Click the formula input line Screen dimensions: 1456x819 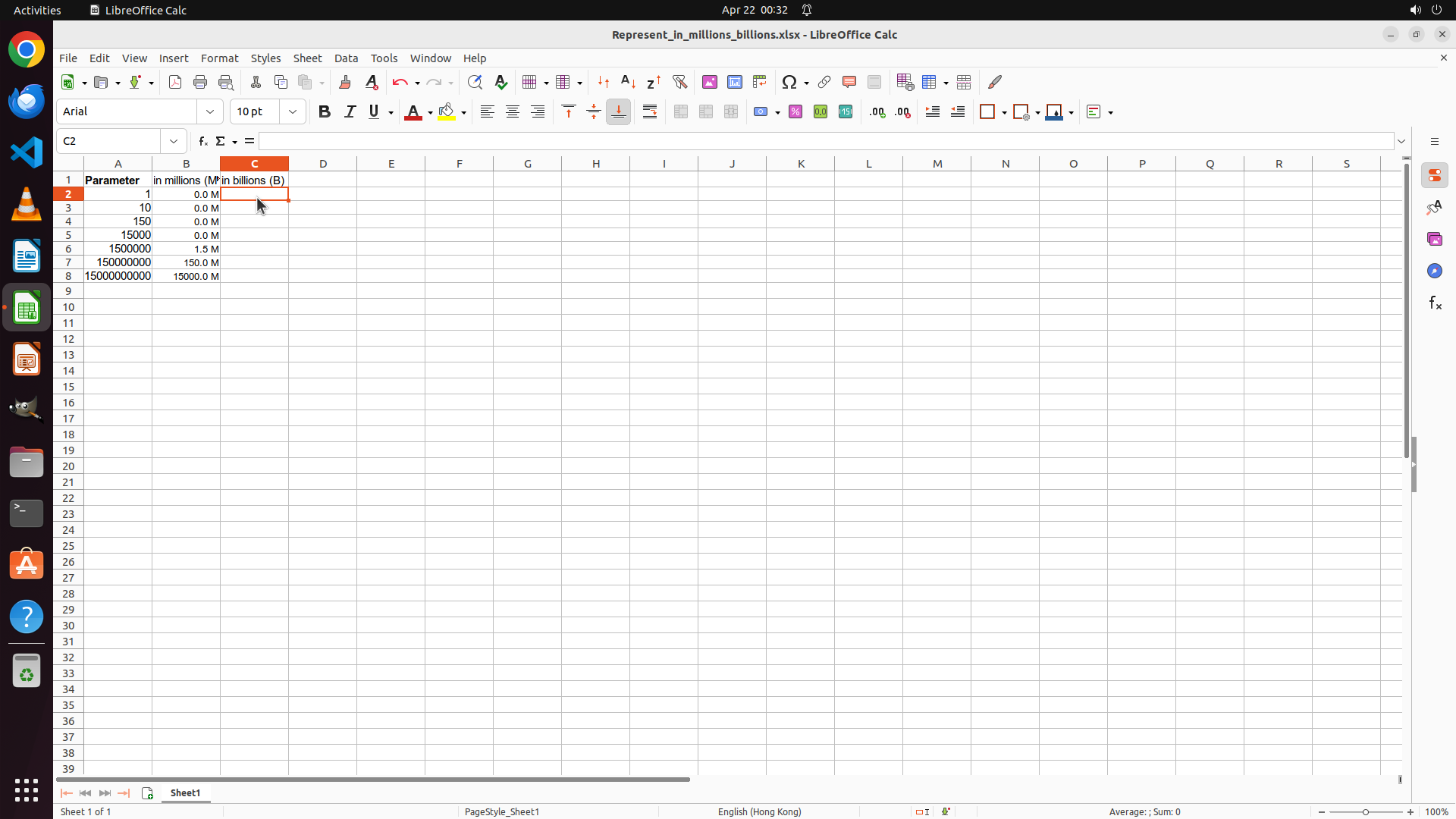[825, 141]
